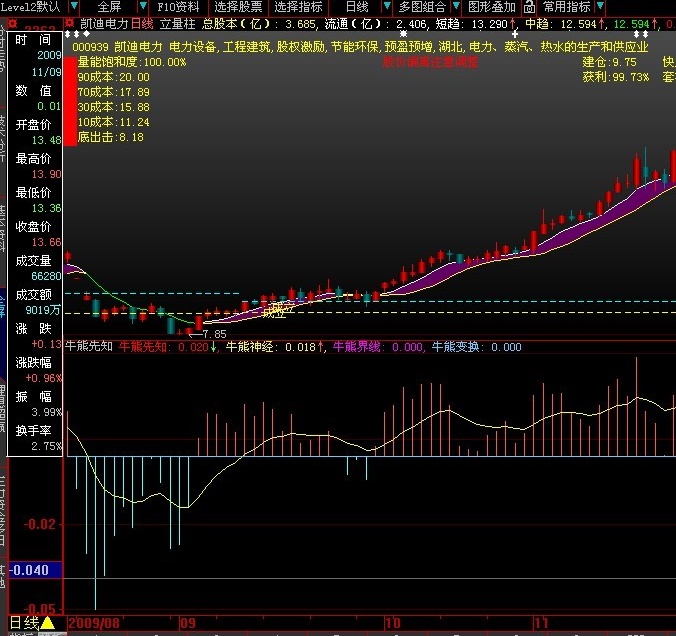Click the snowflake marker above the chart
This screenshot has width=676, height=636.
[403, 34]
